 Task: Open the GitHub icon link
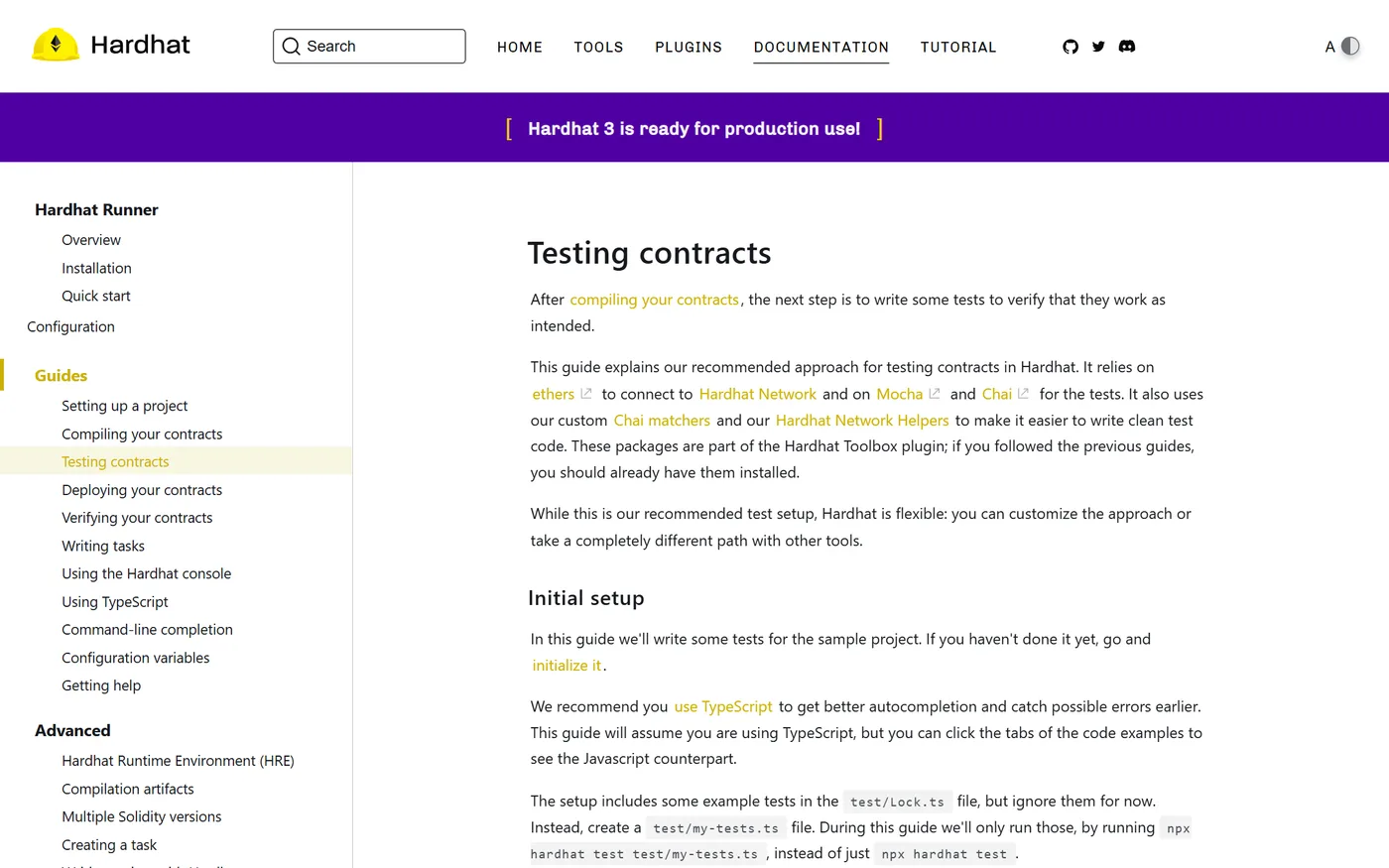1071,47
